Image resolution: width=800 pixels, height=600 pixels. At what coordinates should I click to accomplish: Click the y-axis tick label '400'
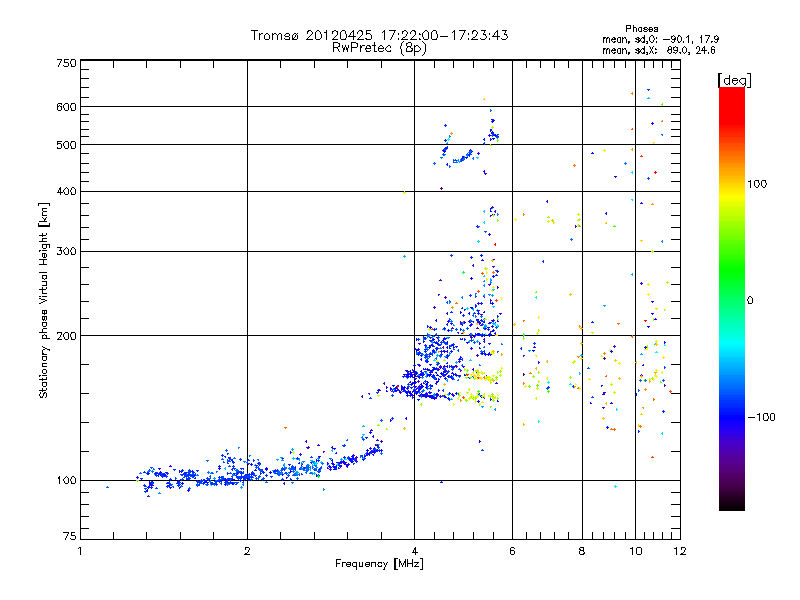[x=67, y=192]
